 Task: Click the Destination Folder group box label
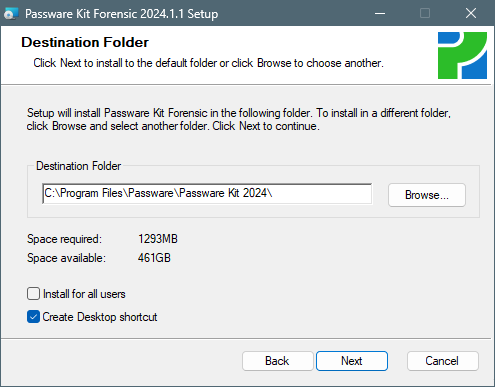[79, 166]
